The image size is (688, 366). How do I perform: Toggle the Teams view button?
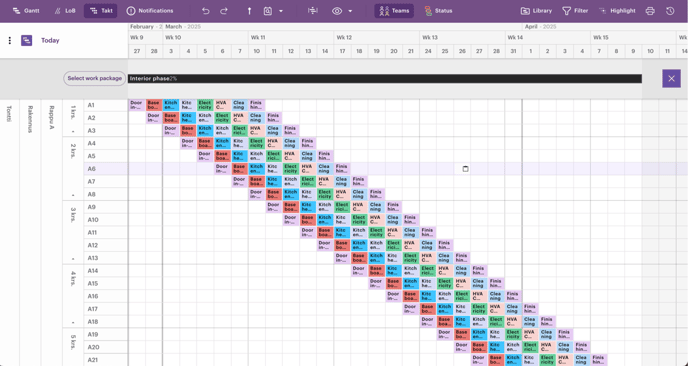[x=394, y=11]
